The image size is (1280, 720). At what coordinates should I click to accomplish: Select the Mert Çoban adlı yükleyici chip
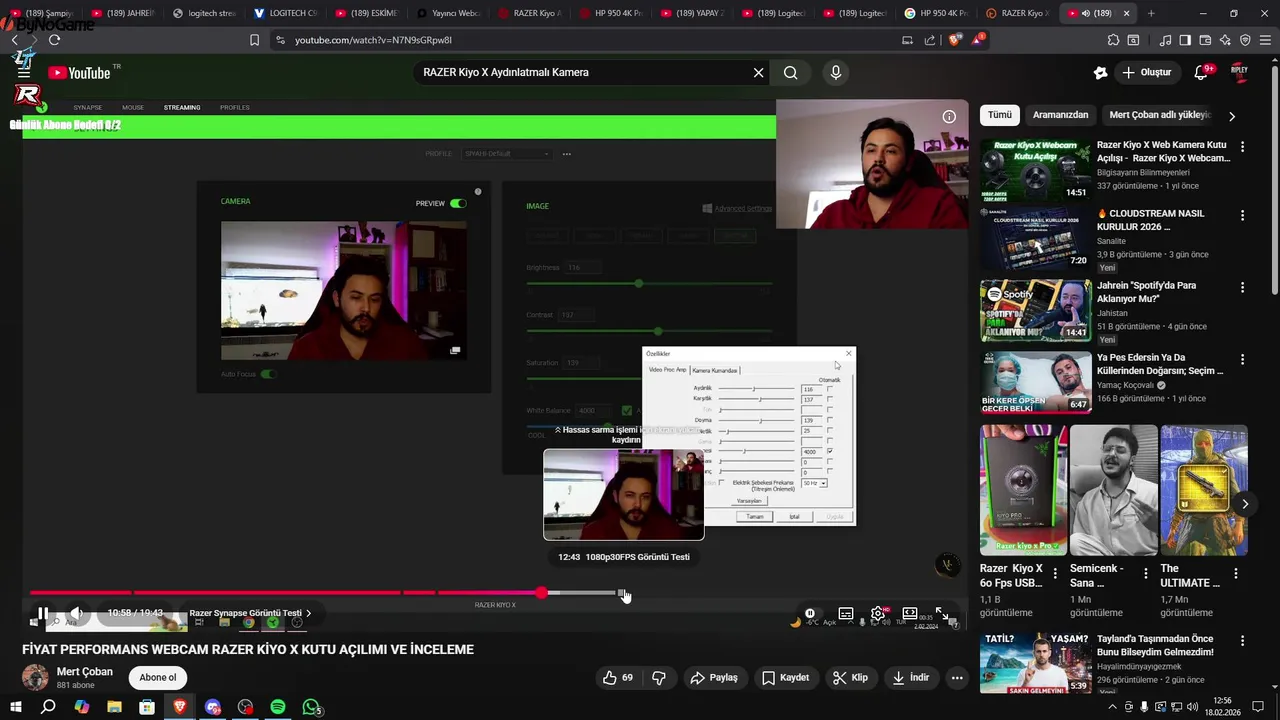(x=1160, y=115)
